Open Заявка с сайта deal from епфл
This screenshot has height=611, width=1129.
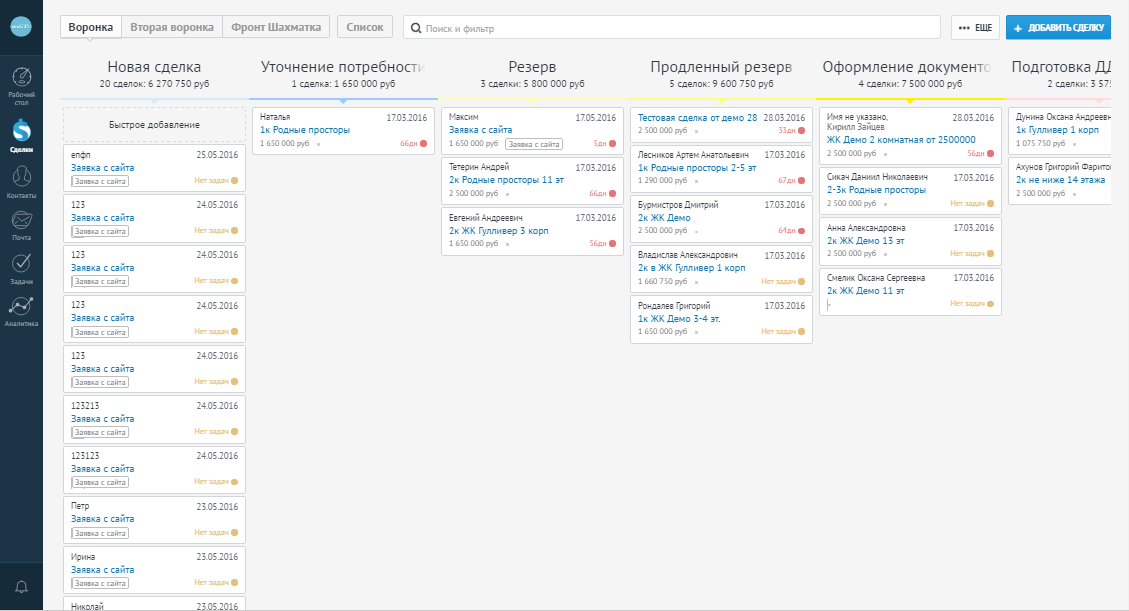[103, 168]
